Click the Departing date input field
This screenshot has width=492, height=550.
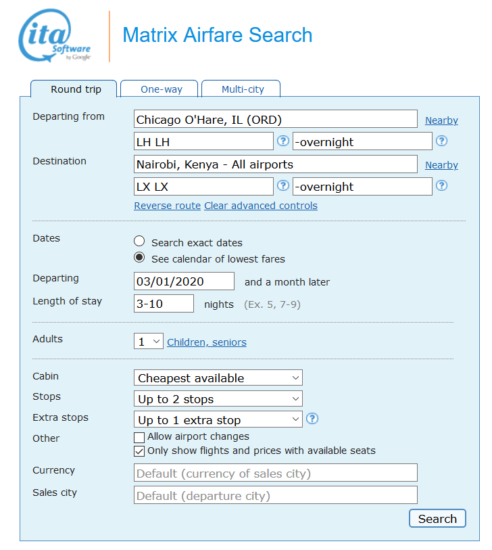[x=184, y=281]
